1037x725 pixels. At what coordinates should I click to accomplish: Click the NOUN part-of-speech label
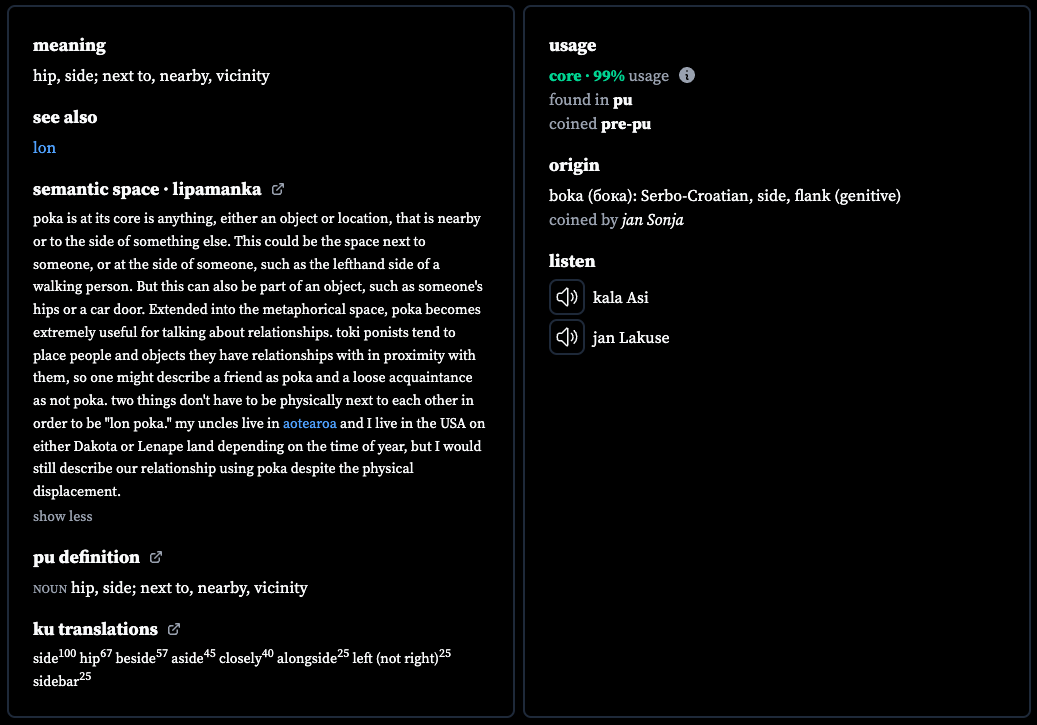50,589
